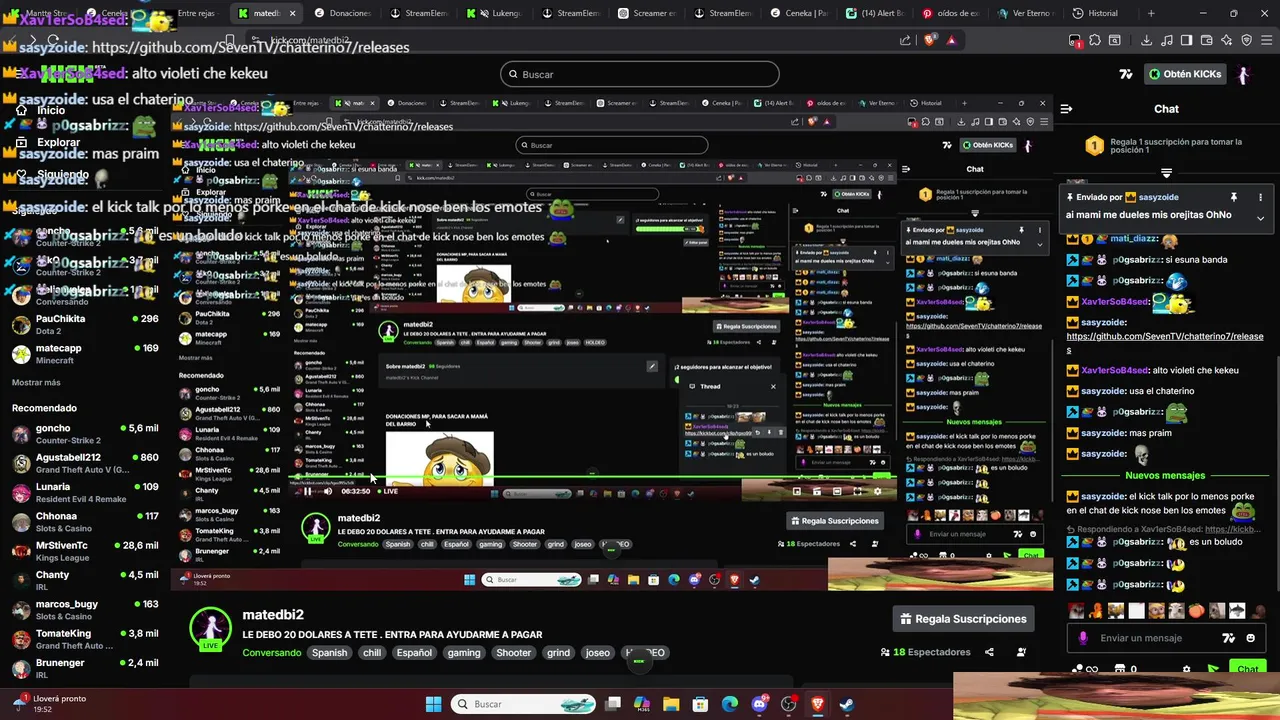The height and width of the screenshot is (720, 1280).
Task: Open Brunenger IRL channel in sidebar
Action: point(85,668)
